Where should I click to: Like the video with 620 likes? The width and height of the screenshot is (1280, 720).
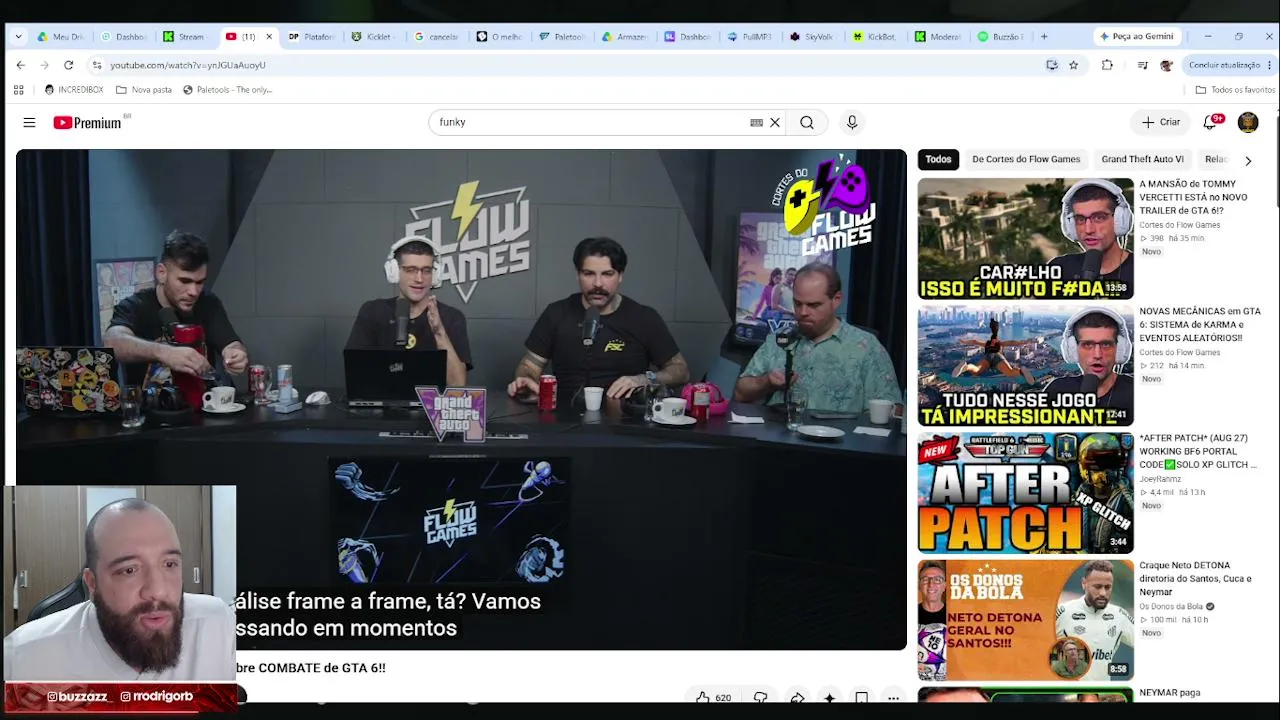click(714, 698)
